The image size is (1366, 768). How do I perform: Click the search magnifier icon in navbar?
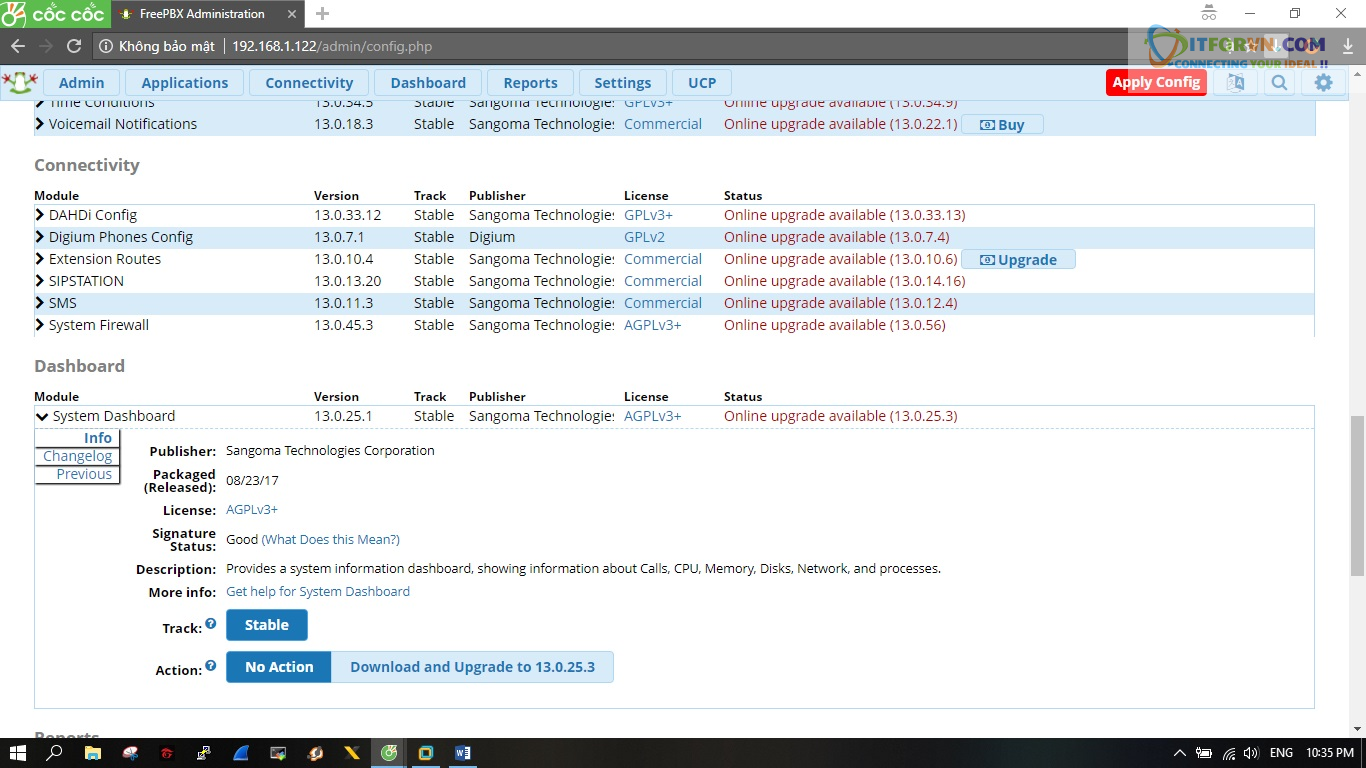1279,83
